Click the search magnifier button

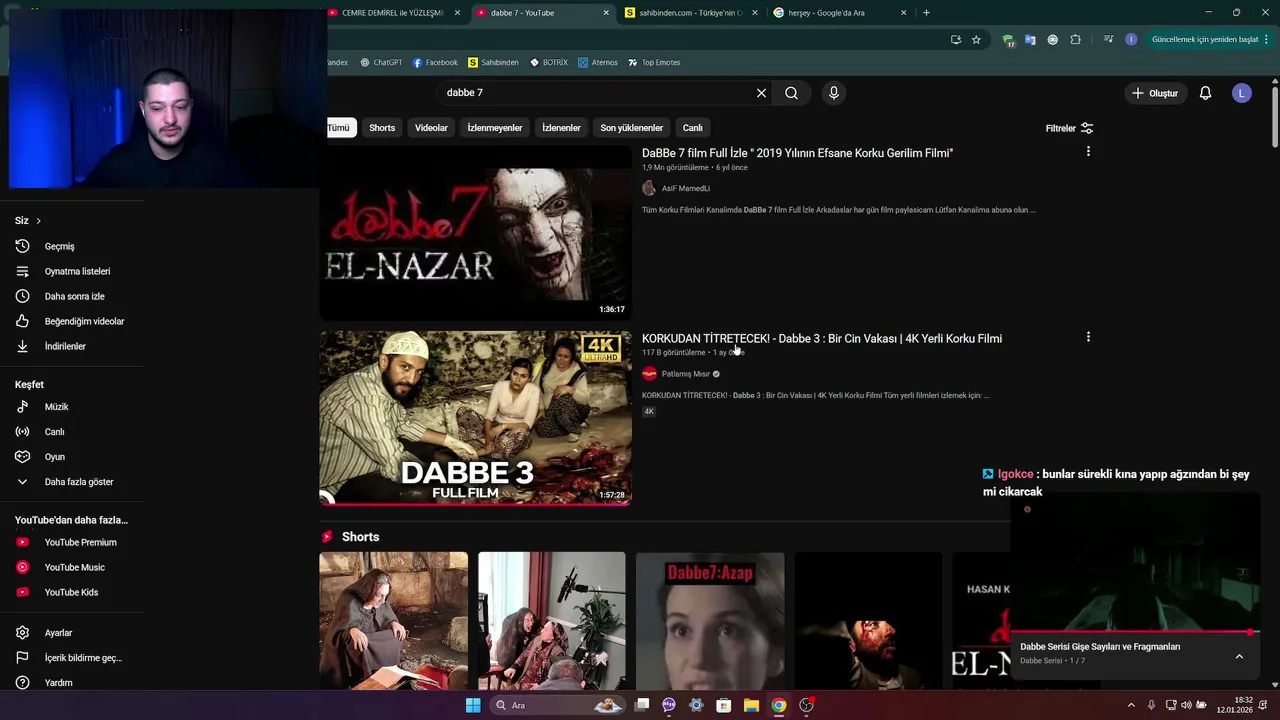tap(791, 93)
